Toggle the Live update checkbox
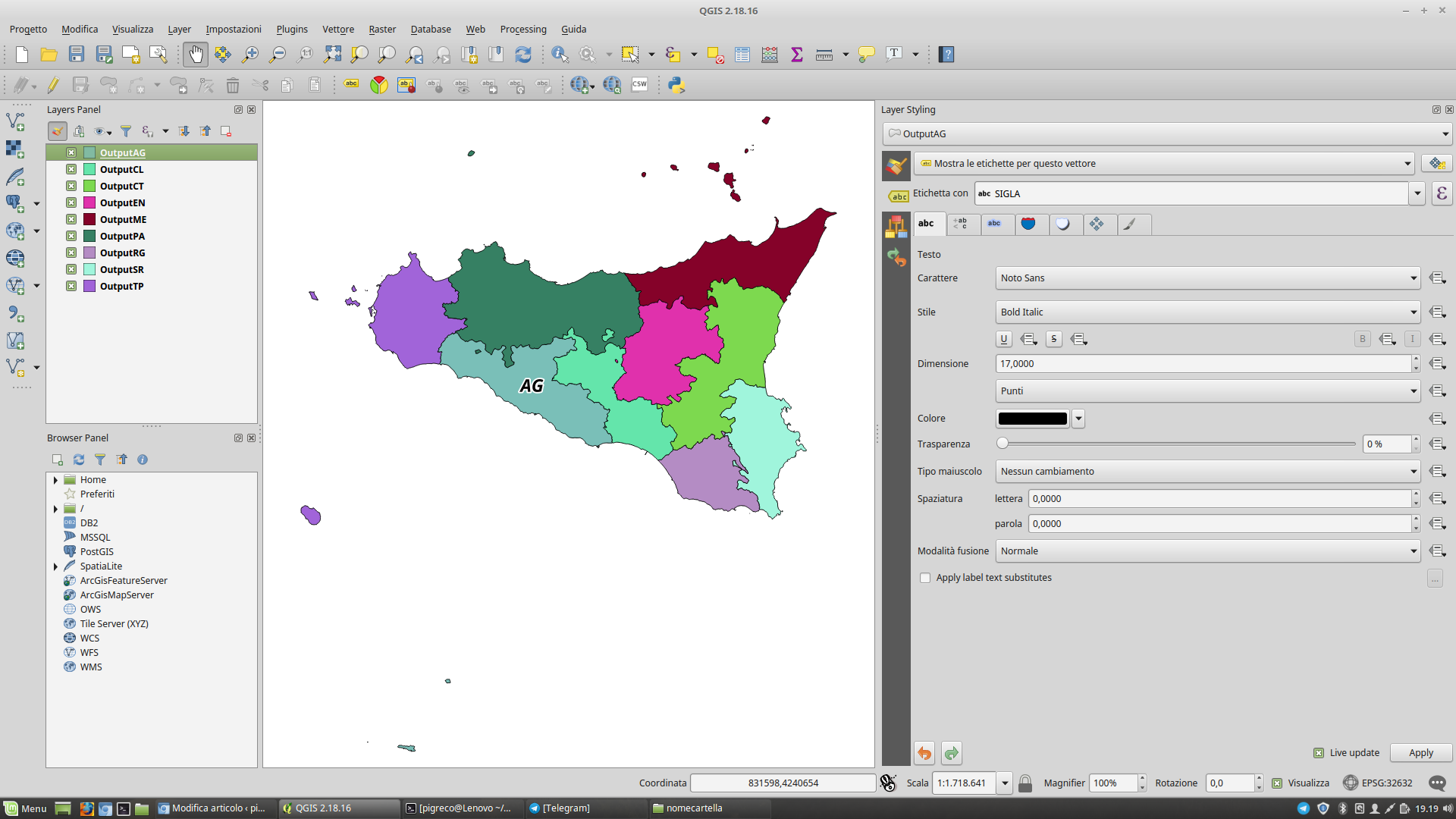Screen dimensions: 1456x819 click(x=1319, y=753)
